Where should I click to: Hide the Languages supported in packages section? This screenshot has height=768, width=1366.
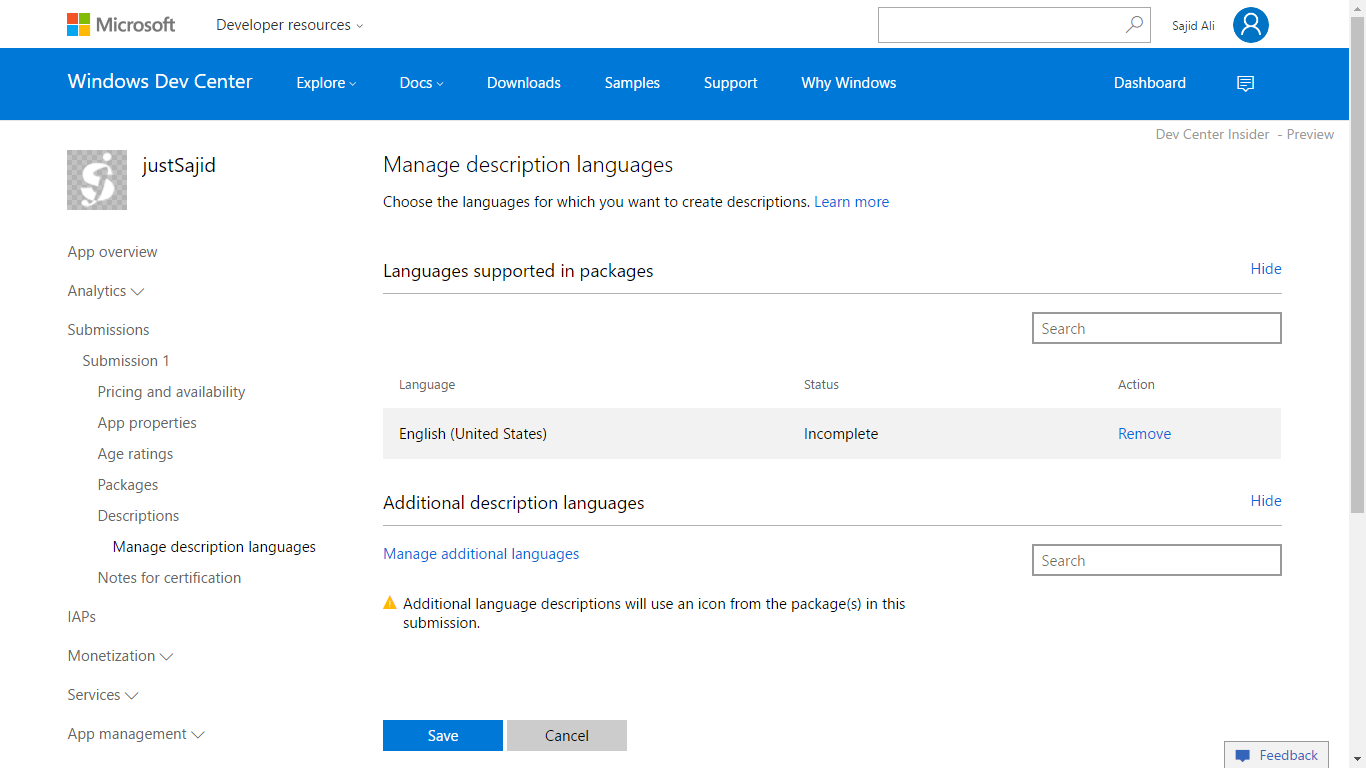[1266, 269]
